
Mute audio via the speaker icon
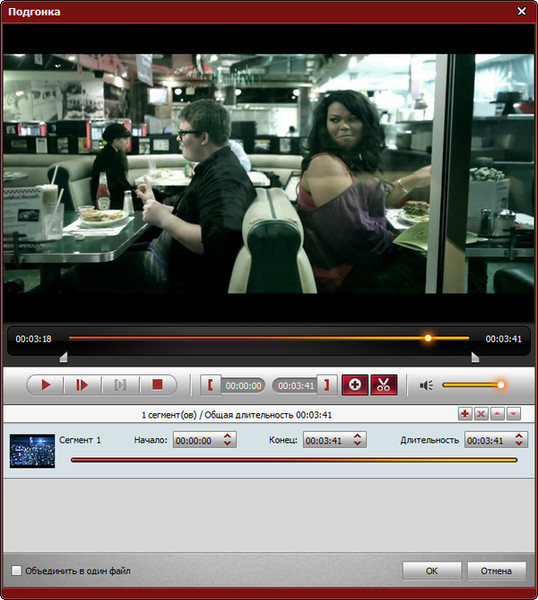(426, 385)
